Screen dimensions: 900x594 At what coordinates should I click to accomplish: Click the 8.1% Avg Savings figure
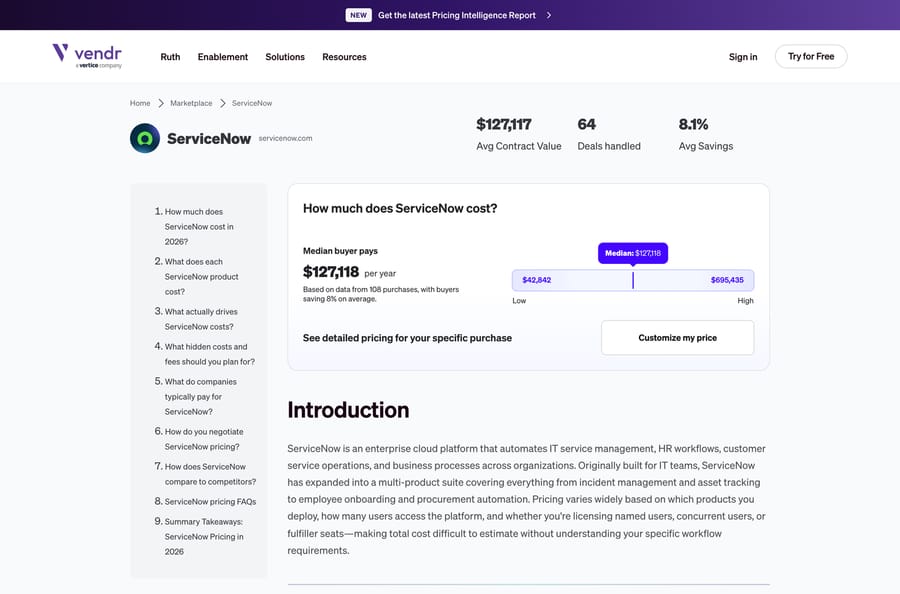(693, 125)
